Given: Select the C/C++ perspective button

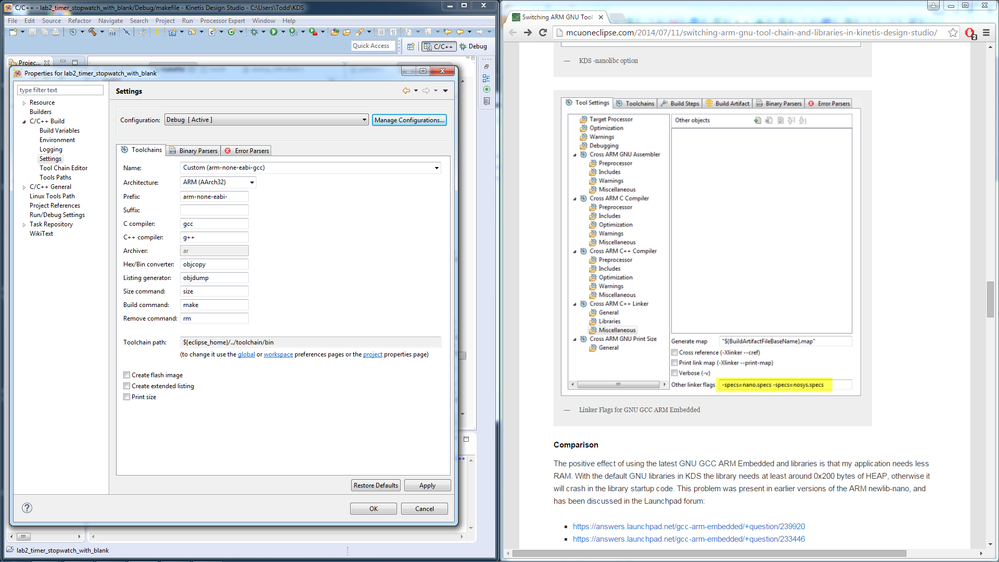Looking at the screenshot, I should (439, 46).
